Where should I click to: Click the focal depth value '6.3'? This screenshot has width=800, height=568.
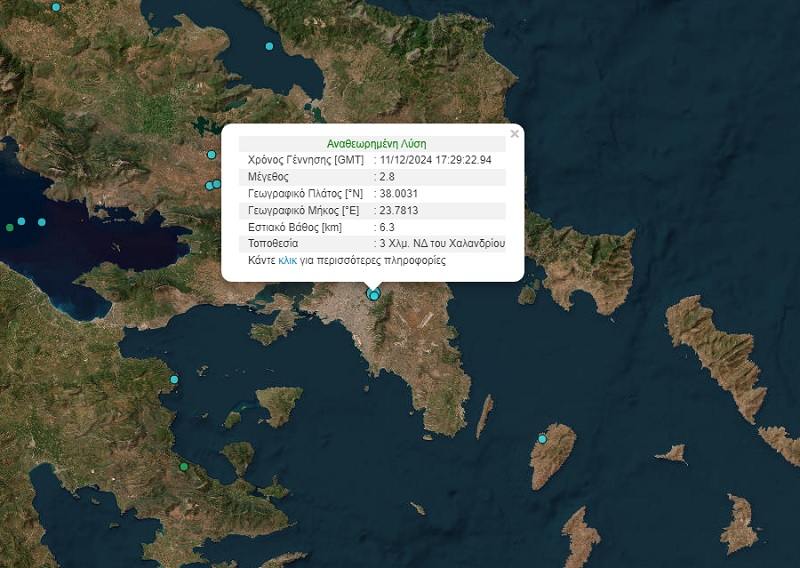click(x=387, y=227)
